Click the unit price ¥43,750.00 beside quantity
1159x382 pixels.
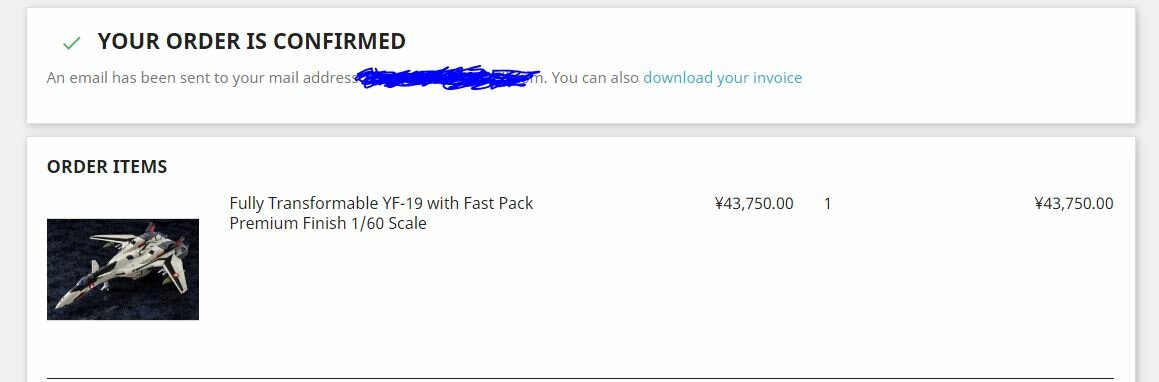click(754, 203)
